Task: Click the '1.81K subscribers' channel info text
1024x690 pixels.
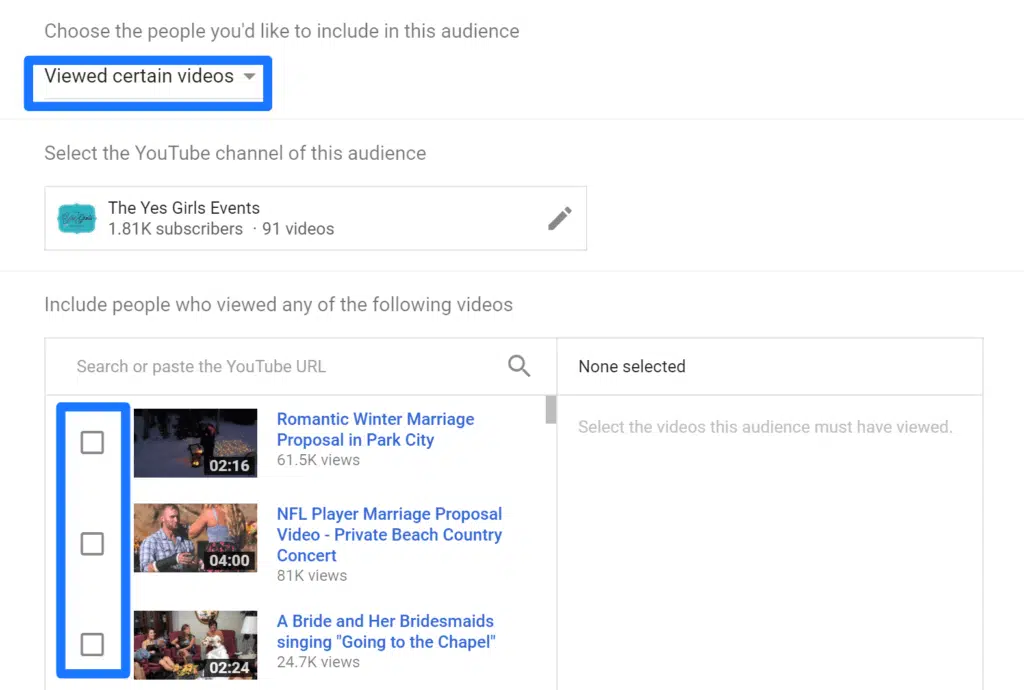Action: click(x=175, y=229)
